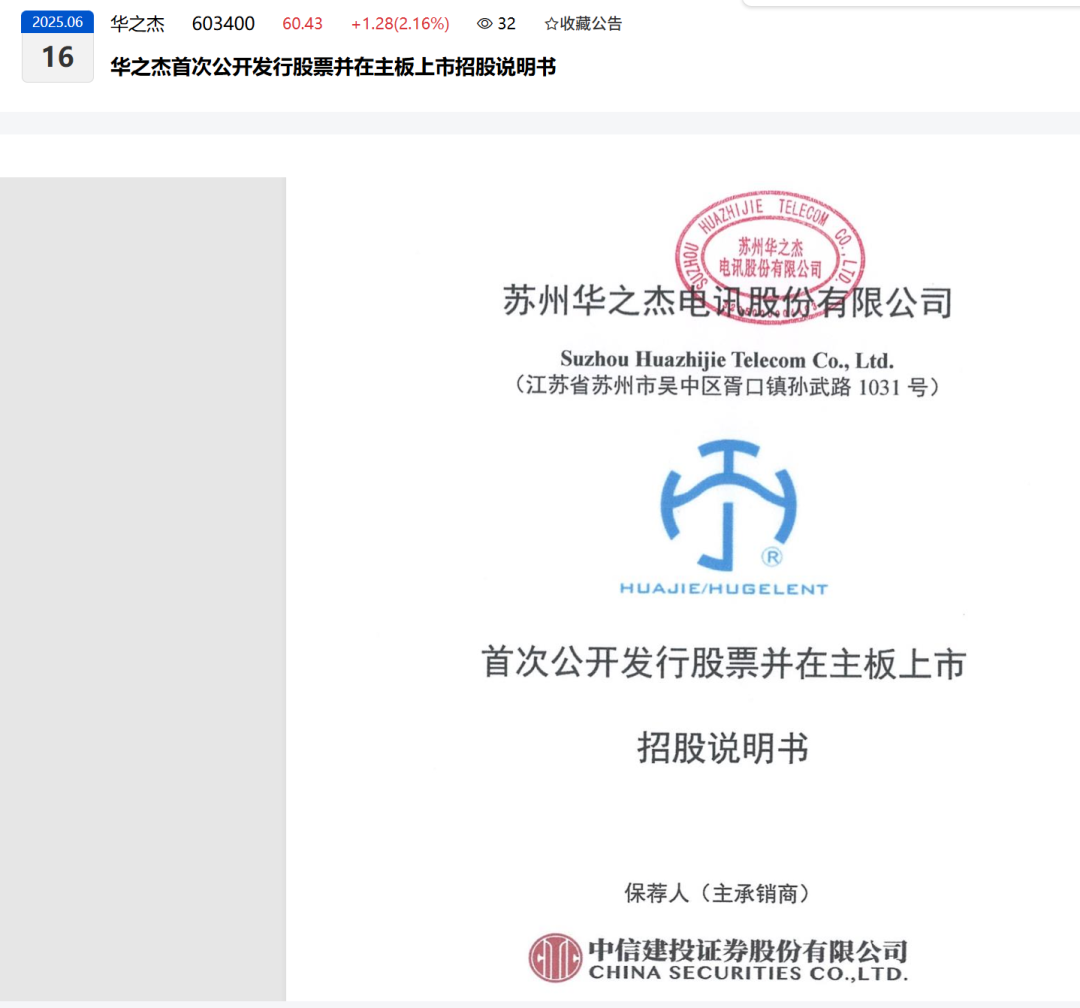This screenshot has width=1080, height=1008.
Task: Click the address line 江苏省苏州市吴中区胥口镇孙武路 1031 号
Action: pyautogui.click(x=727, y=387)
